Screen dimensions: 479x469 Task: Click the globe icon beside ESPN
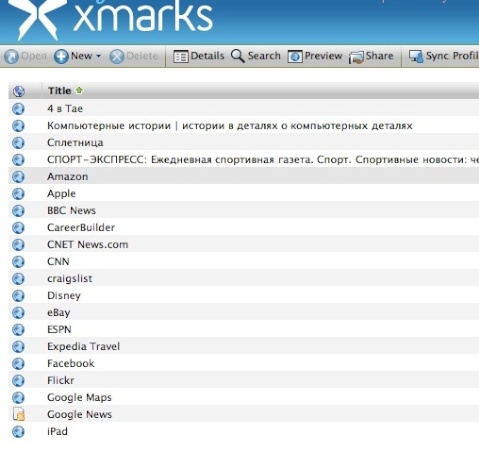(18, 330)
